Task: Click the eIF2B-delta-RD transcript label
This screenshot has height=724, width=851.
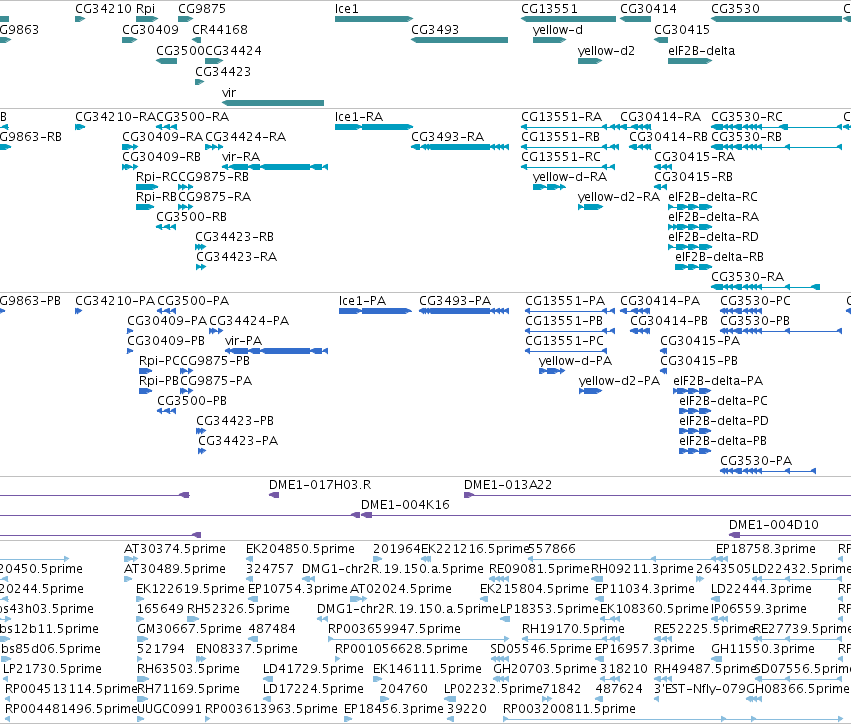Action: coord(713,237)
